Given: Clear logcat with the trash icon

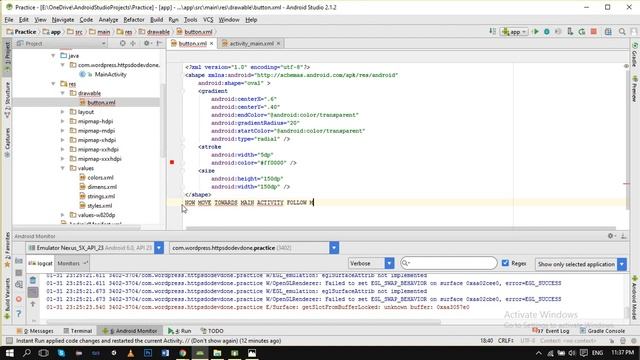Looking at the screenshot, I should pyautogui.click(x=33, y=280).
